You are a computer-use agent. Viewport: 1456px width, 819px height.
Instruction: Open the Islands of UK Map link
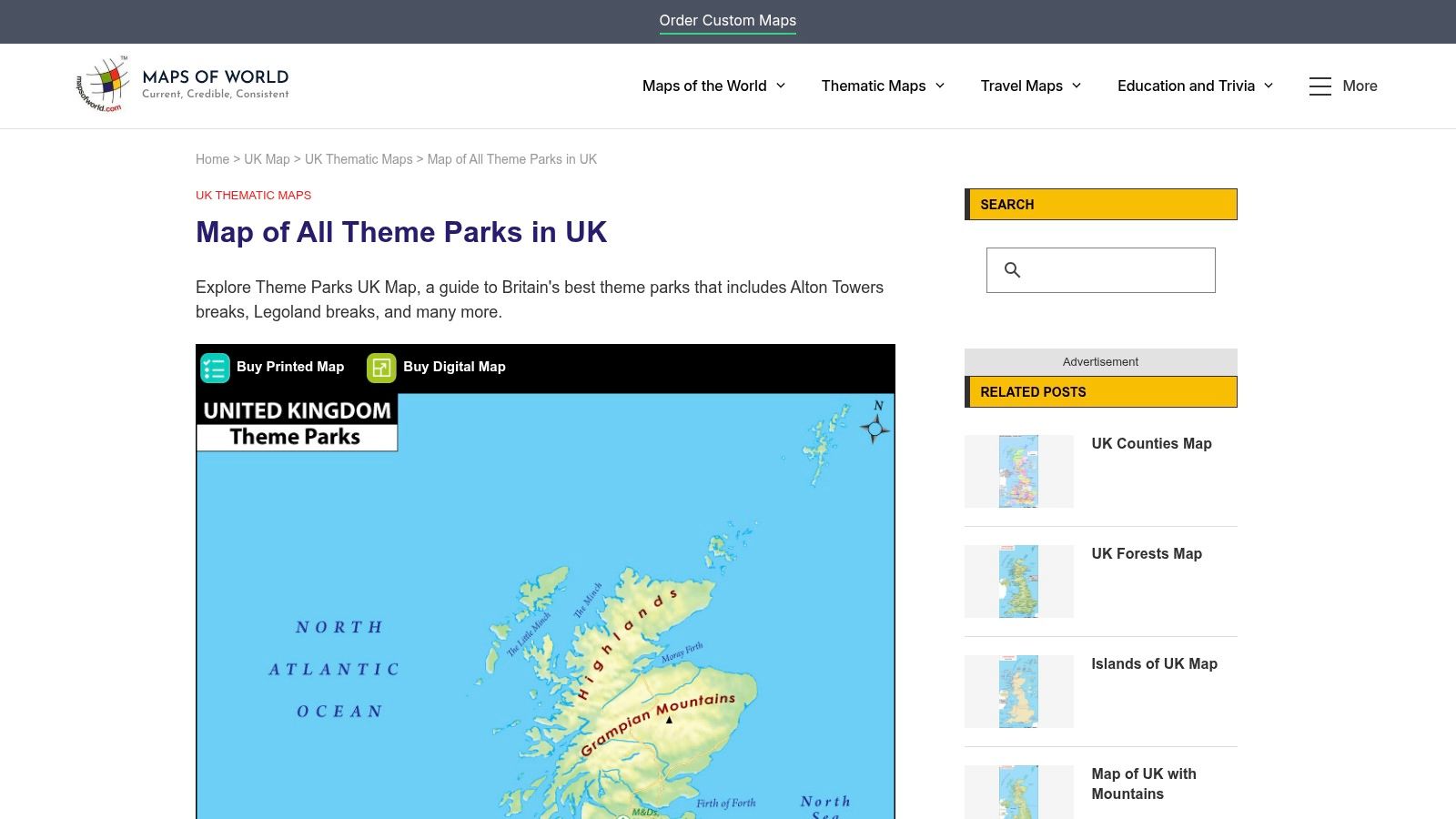tap(1153, 663)
